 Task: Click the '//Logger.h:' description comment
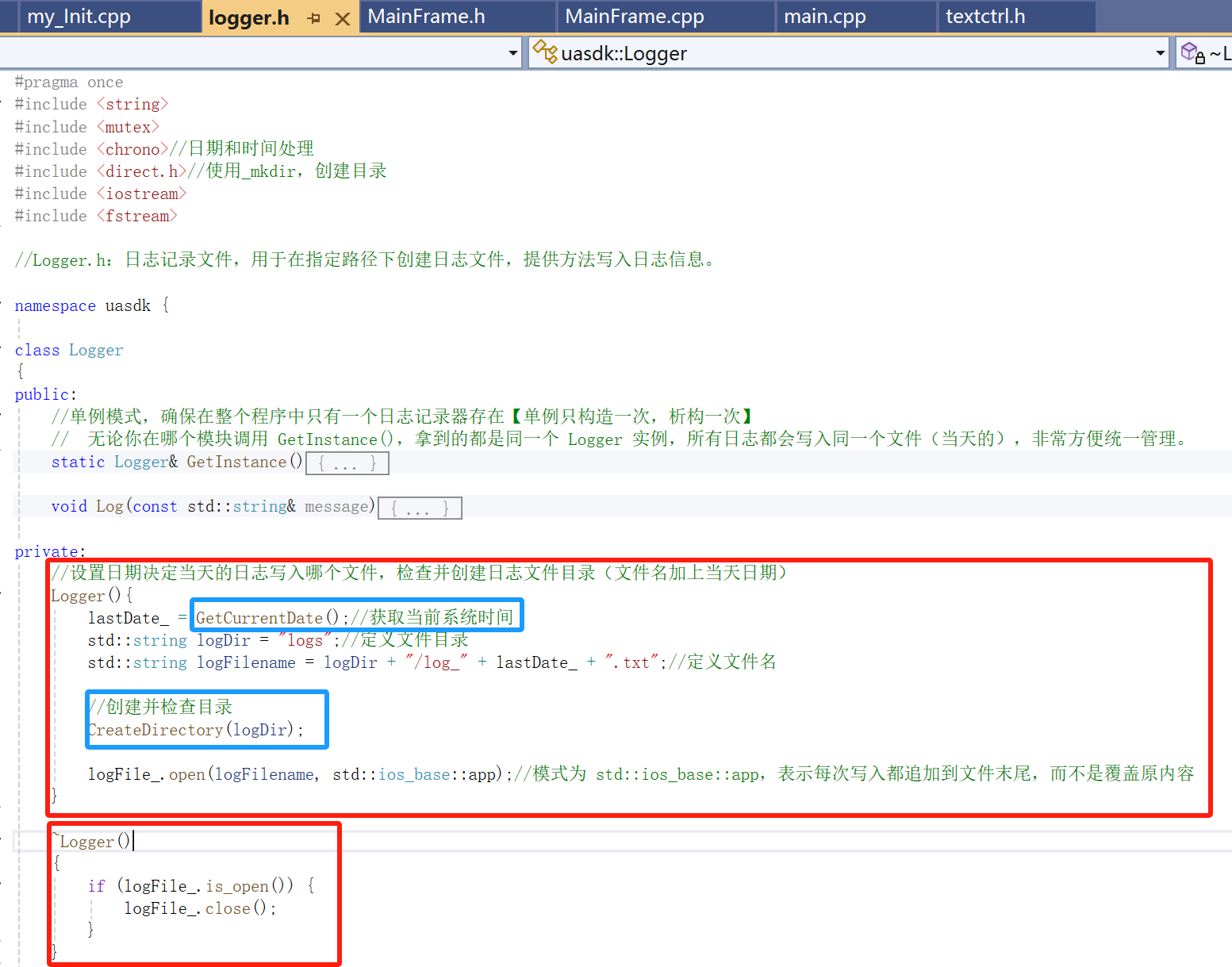click(367, 259)
